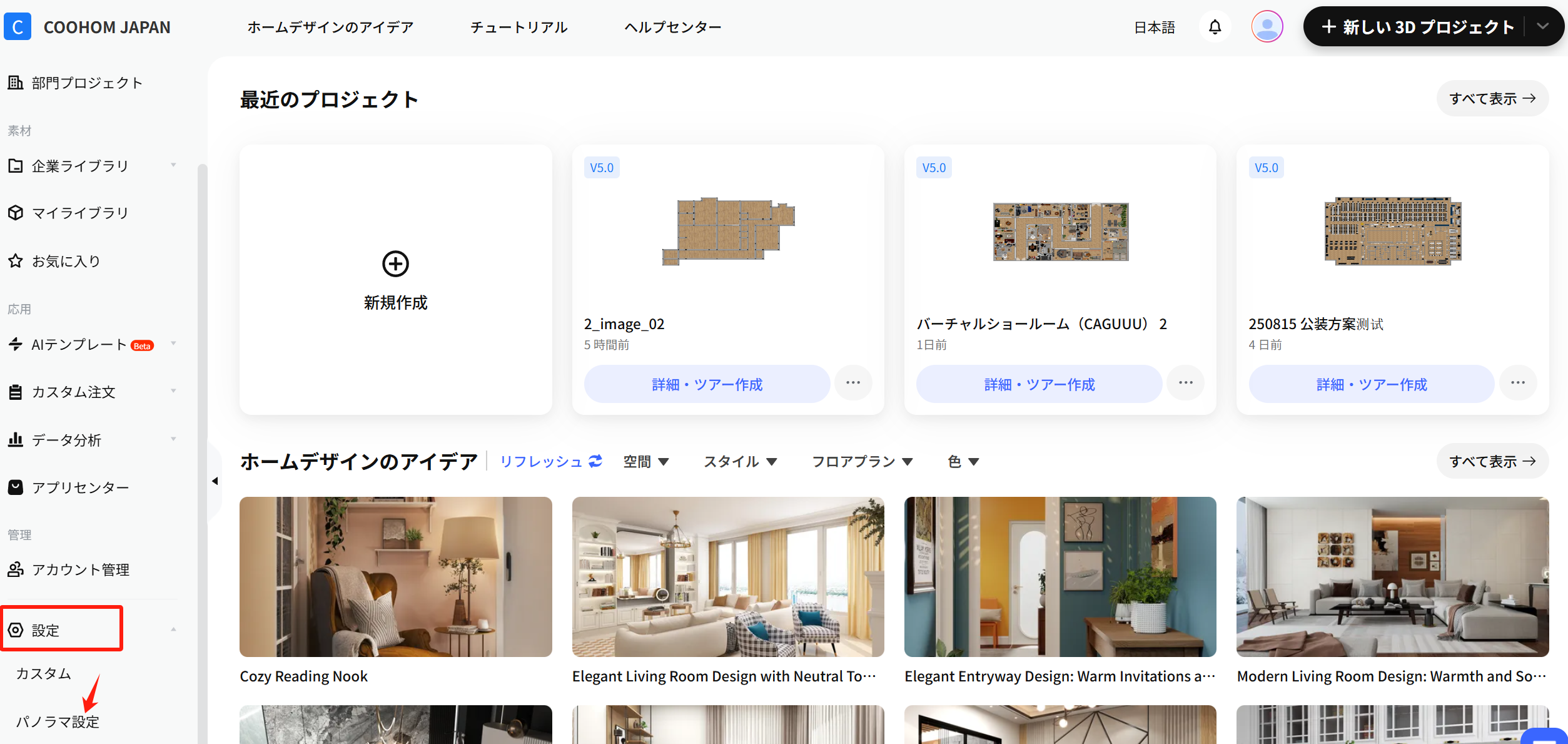Open ホームデザインのアイデア in top navigation
This screenshot has width=1568, height=744.
330,27
